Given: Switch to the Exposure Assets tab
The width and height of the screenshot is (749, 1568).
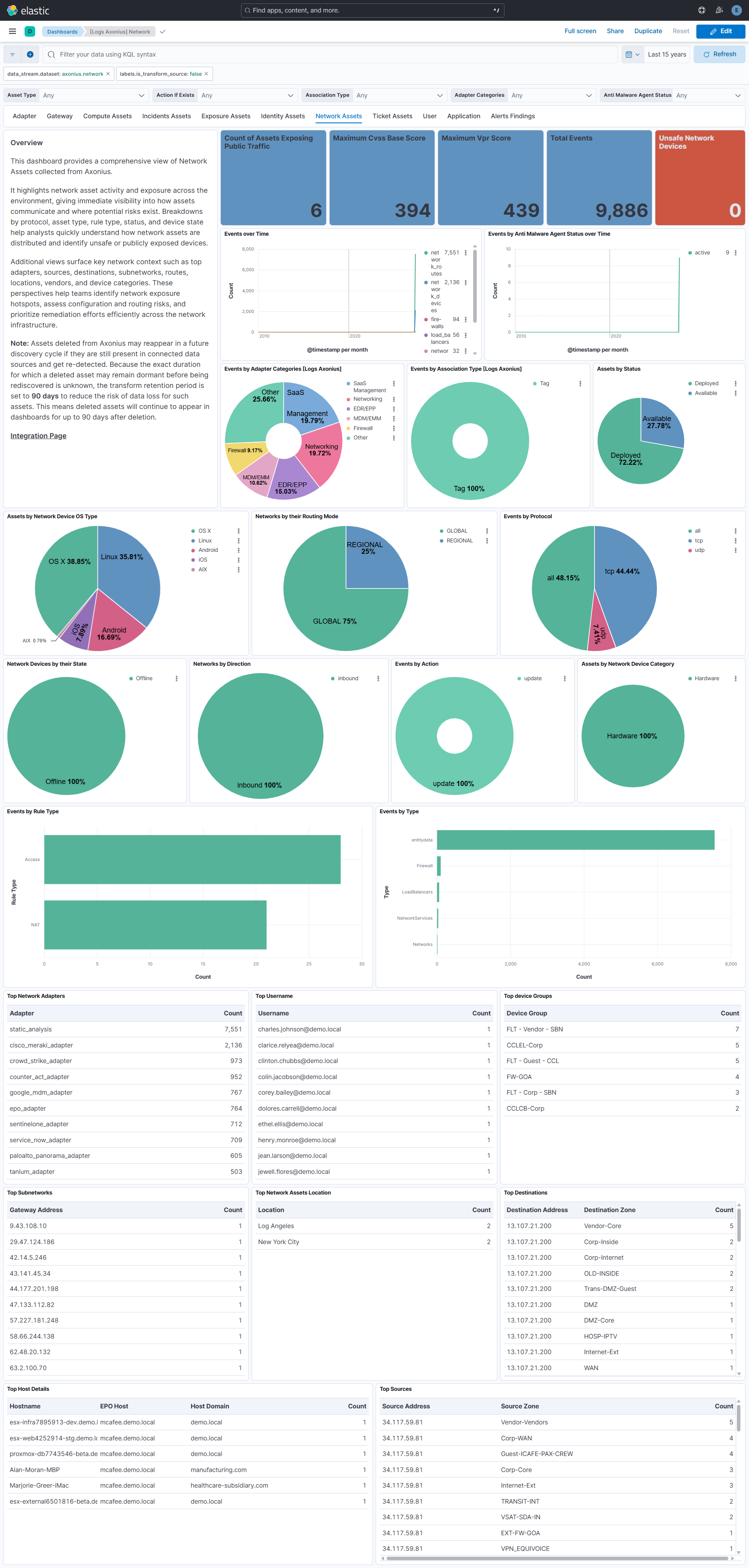Looking at the screenshot, I should [x=226, y=116].
